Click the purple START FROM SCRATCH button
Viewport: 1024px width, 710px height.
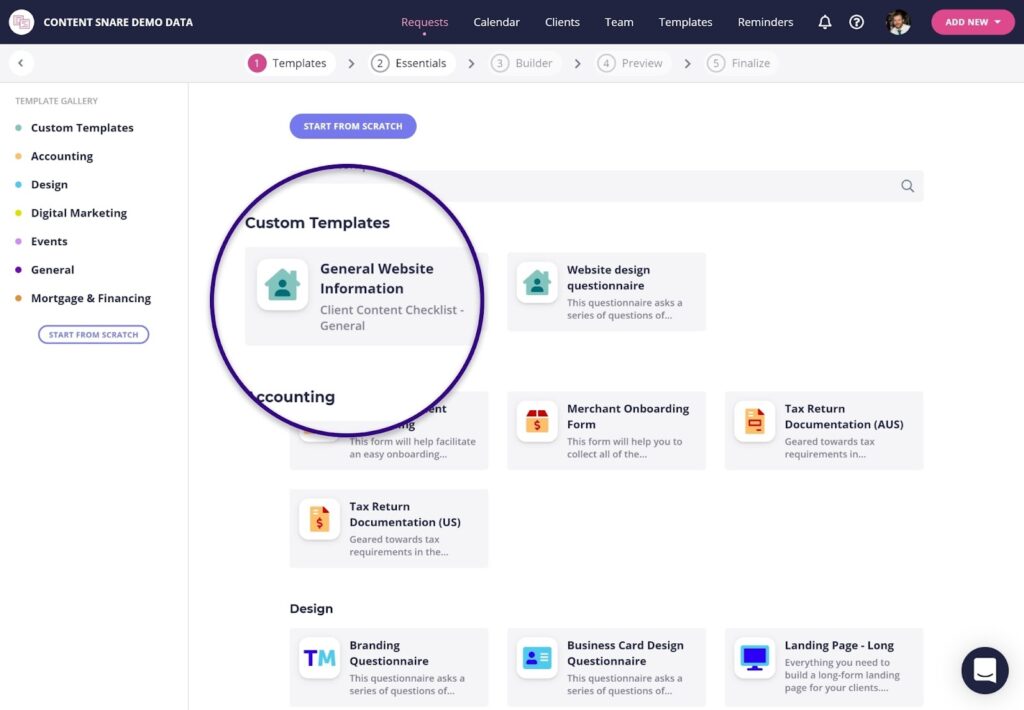[x=353, y=126]
